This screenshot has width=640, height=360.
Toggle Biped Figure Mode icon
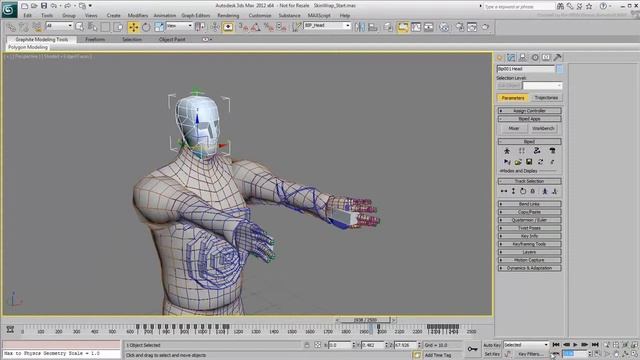pyautogui.click(x=507, y=151)
